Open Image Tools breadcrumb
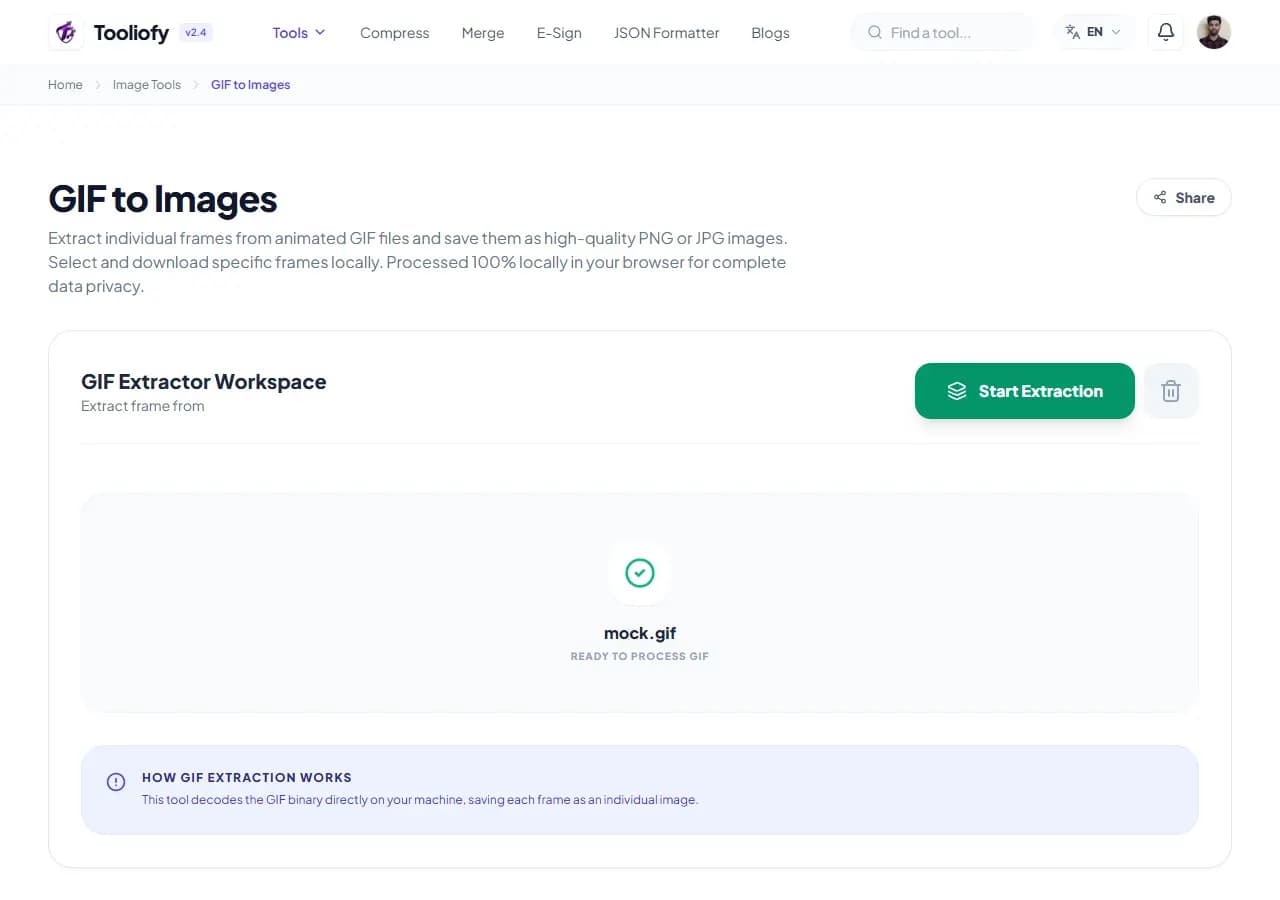This screenshot has width=1280, height=900. 147,85
